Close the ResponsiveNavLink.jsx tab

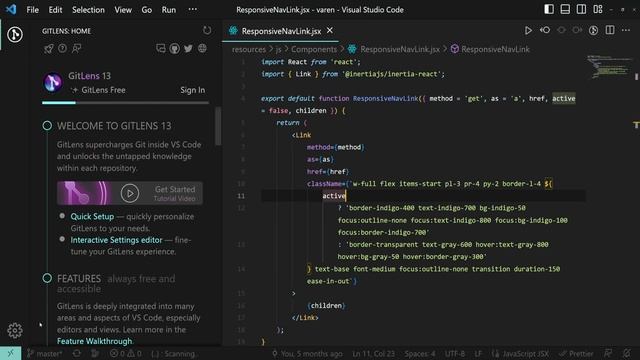click(330, 31)
